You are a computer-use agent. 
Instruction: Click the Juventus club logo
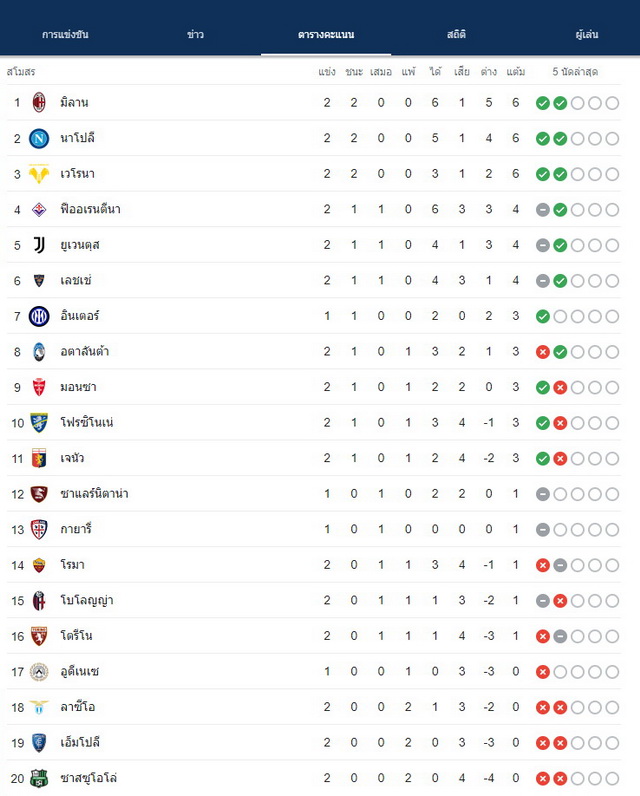39,245
